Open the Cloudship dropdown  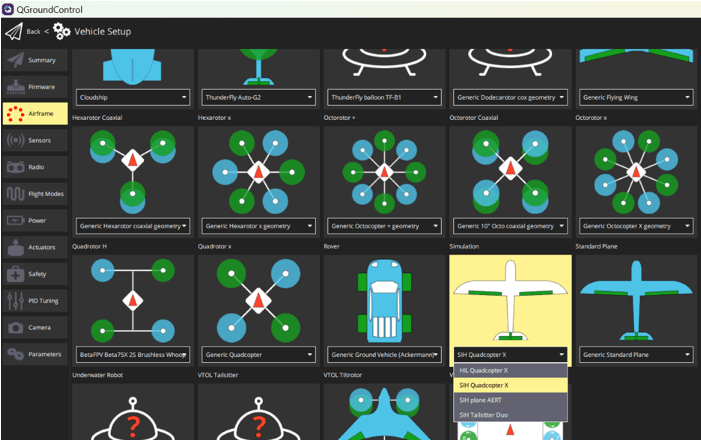(x=133, y=97)
